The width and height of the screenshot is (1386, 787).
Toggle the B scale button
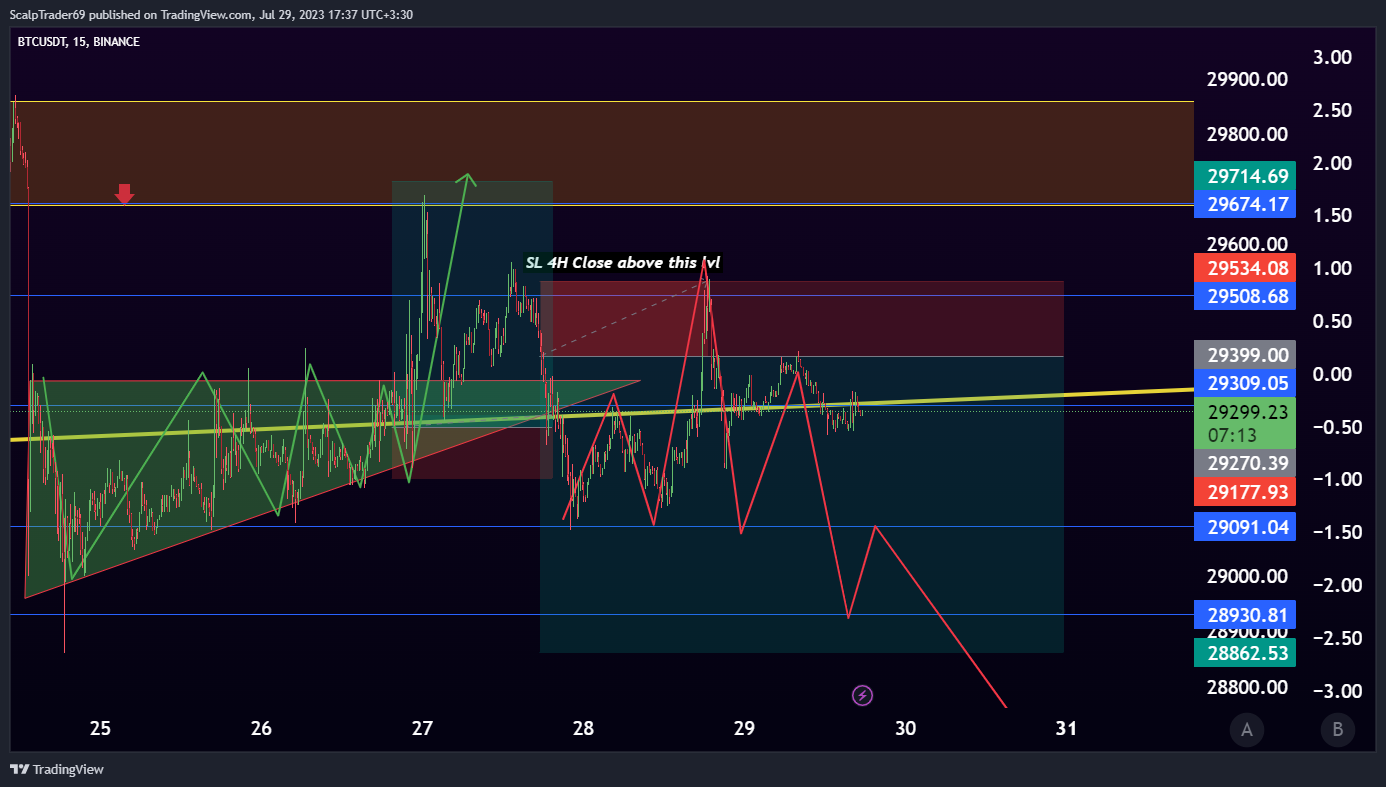[1337, 730]
